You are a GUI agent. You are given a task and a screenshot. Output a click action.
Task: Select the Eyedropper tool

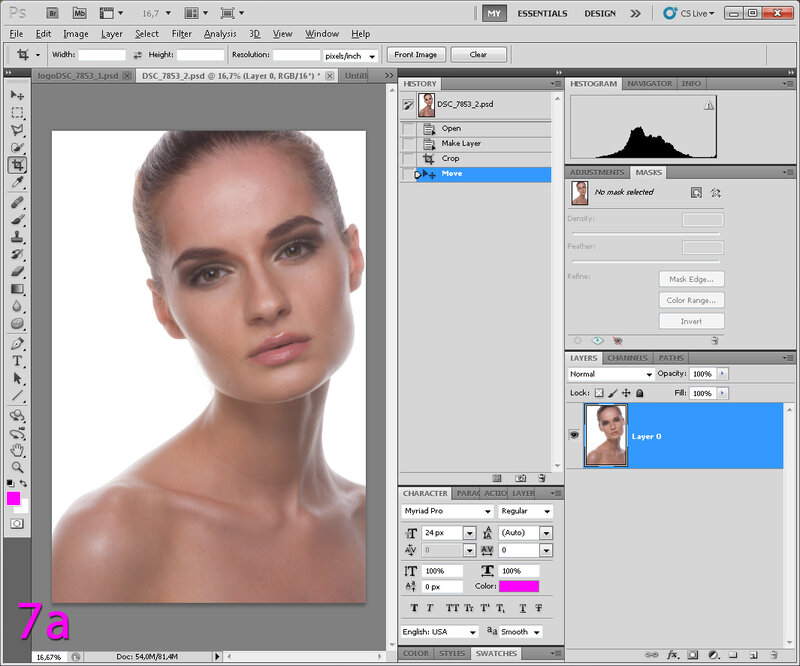pyautogui.click(x=17, y=183)
